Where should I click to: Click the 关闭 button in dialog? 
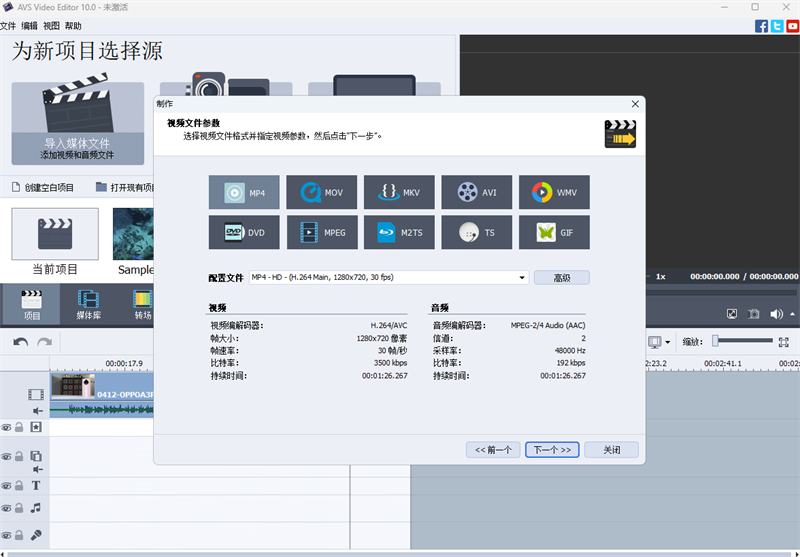click(611, 449)
